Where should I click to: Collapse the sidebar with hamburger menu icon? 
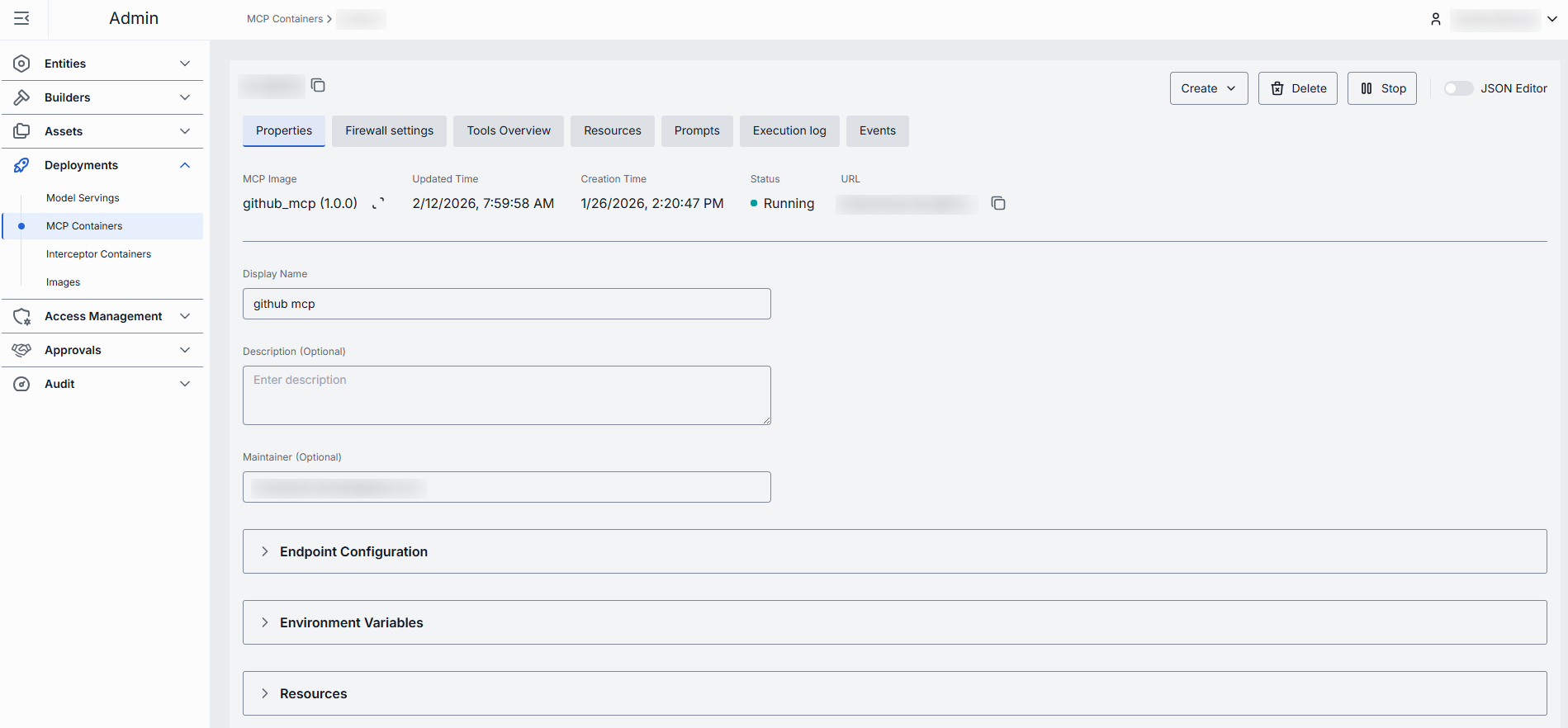coord(22,18)
